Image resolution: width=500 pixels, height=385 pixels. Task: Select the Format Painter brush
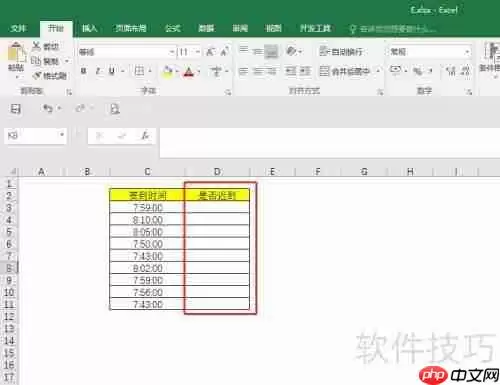click(36, 76)
